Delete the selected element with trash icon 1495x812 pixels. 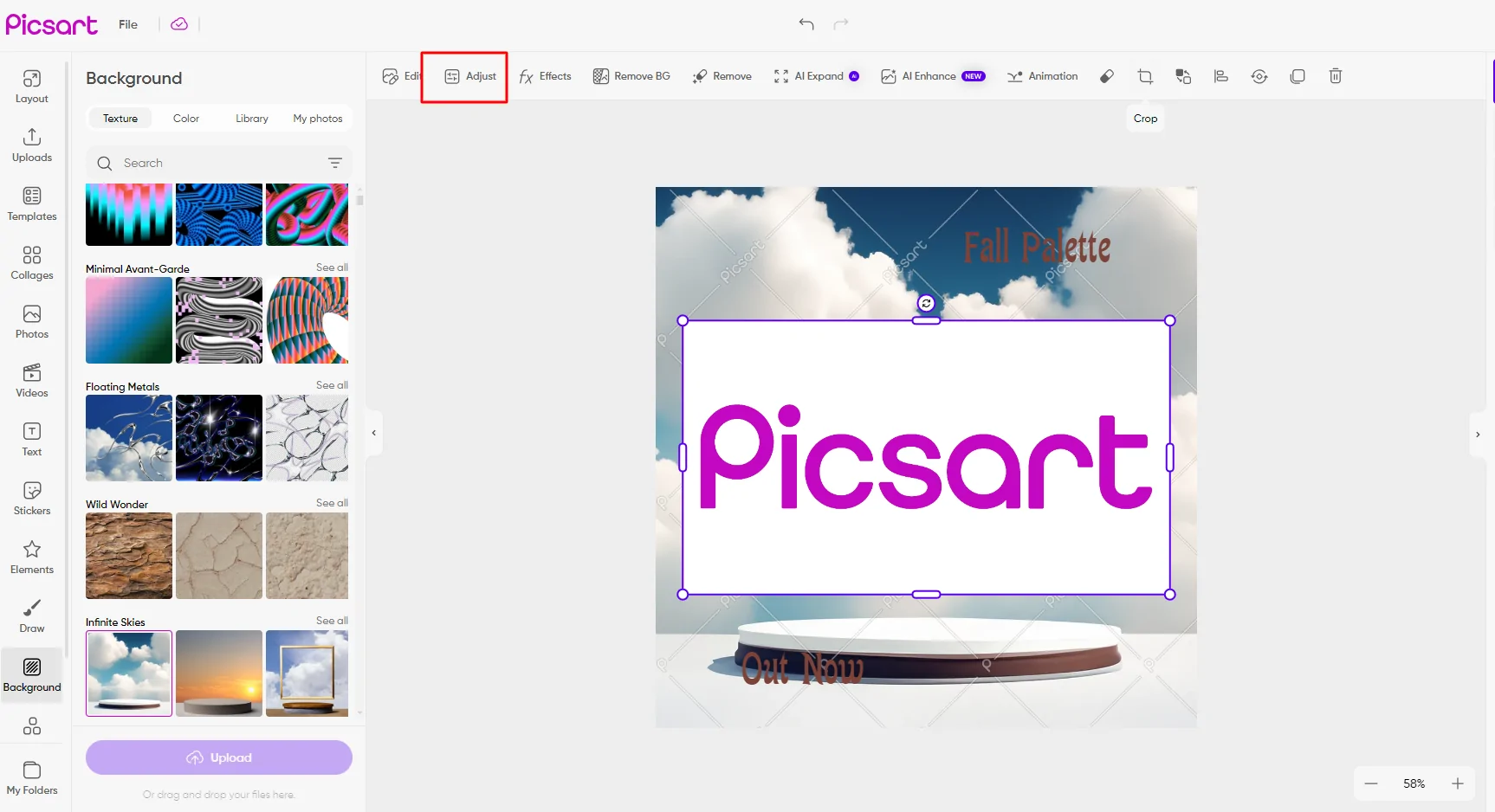(x=1336, y=76)
